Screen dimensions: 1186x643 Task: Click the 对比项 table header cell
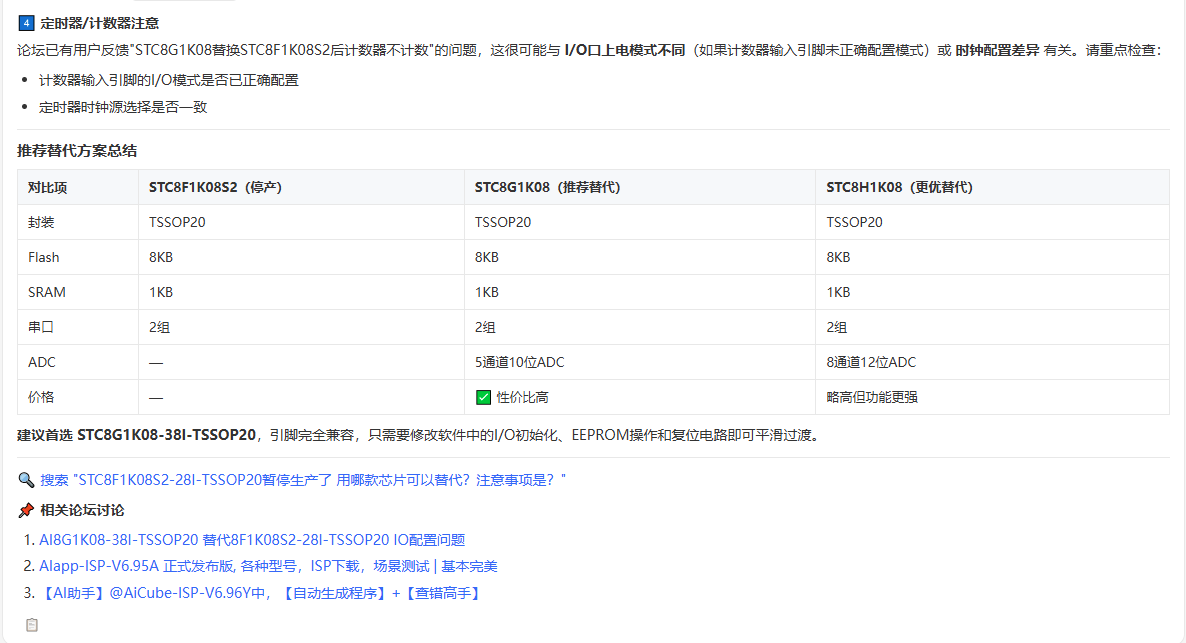coord(78,187)
